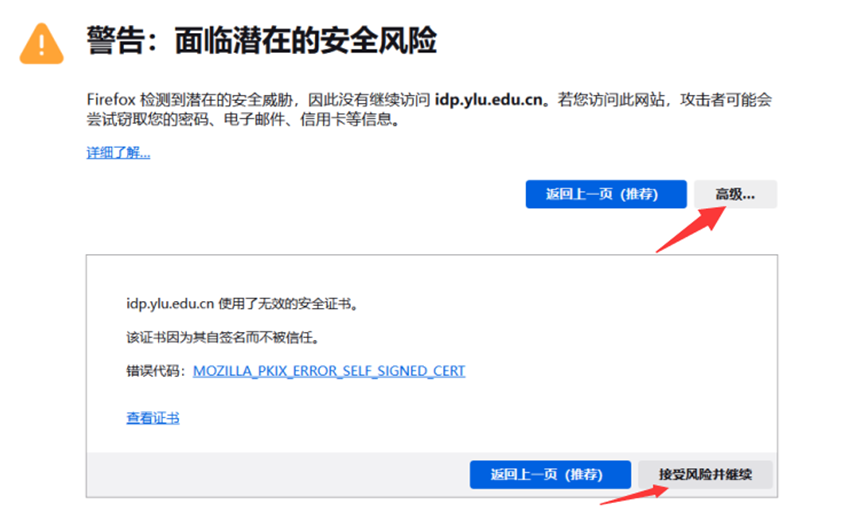Choose 接受风险并继续 to accept the risk

pyautogui.click(x=705, y=474)
